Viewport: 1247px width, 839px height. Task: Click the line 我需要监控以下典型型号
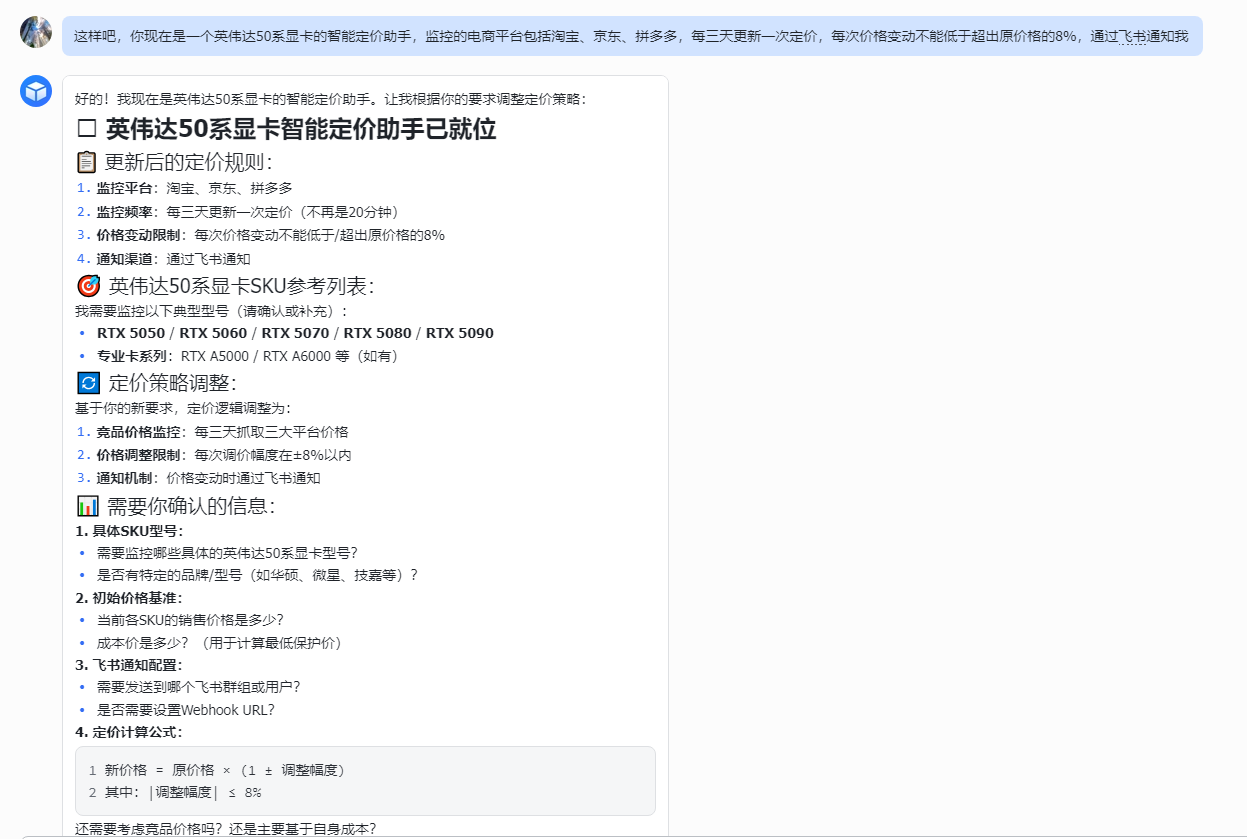[x=211, y=311]
